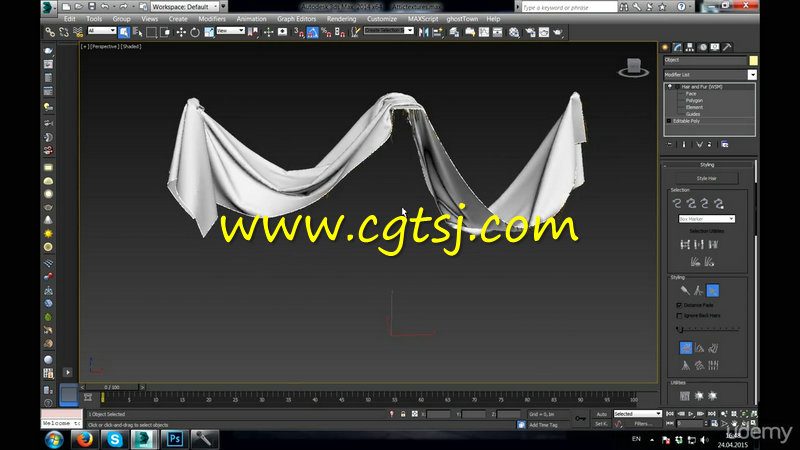Screen dimensions: 800x450
Task: Go to start of animation
Action: (x=670, y=414)
